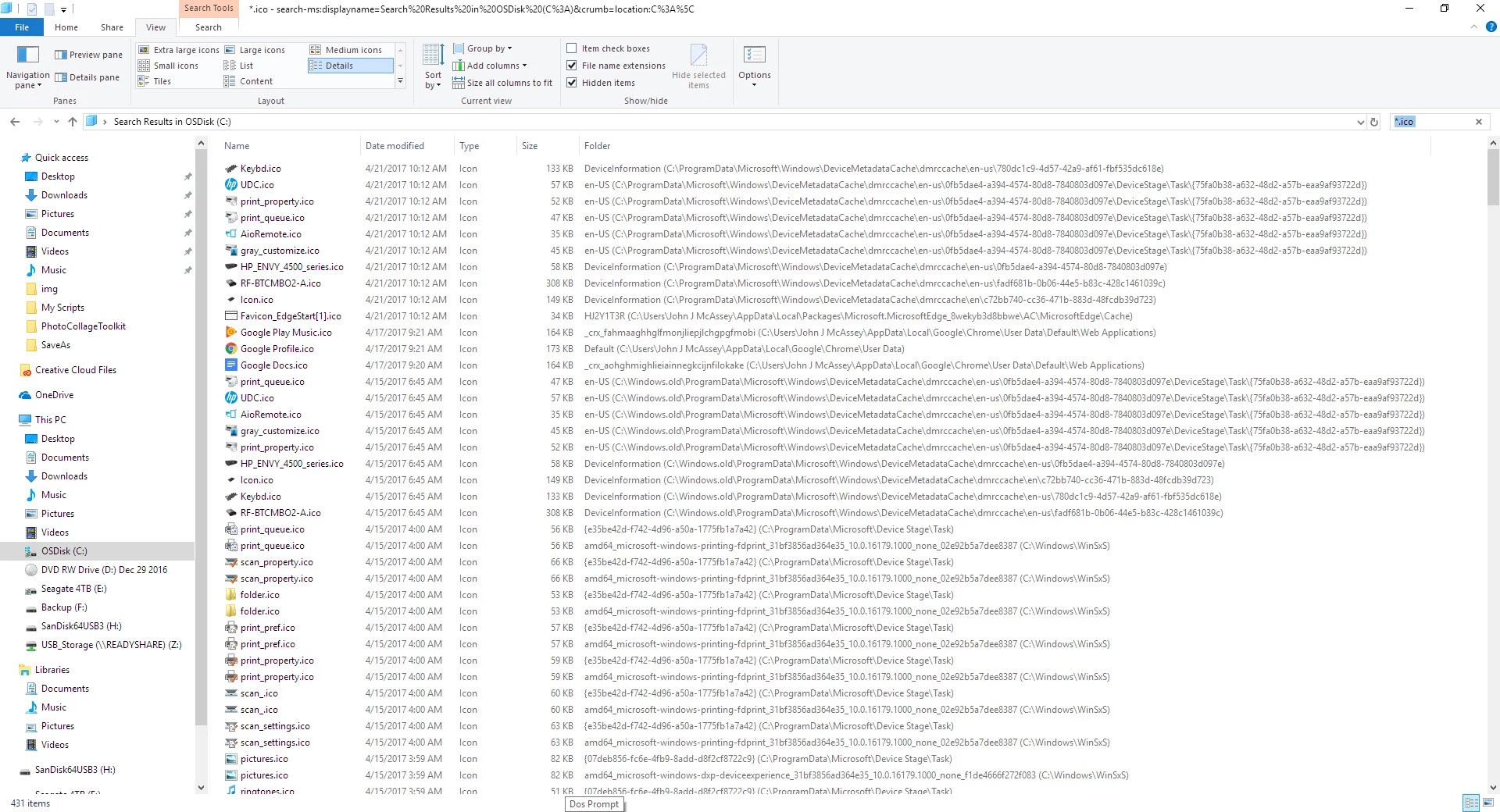Sort by the Folder column header
Image resolution: width=1500 pixels, height=812 pixels.
coord(1005,146)
